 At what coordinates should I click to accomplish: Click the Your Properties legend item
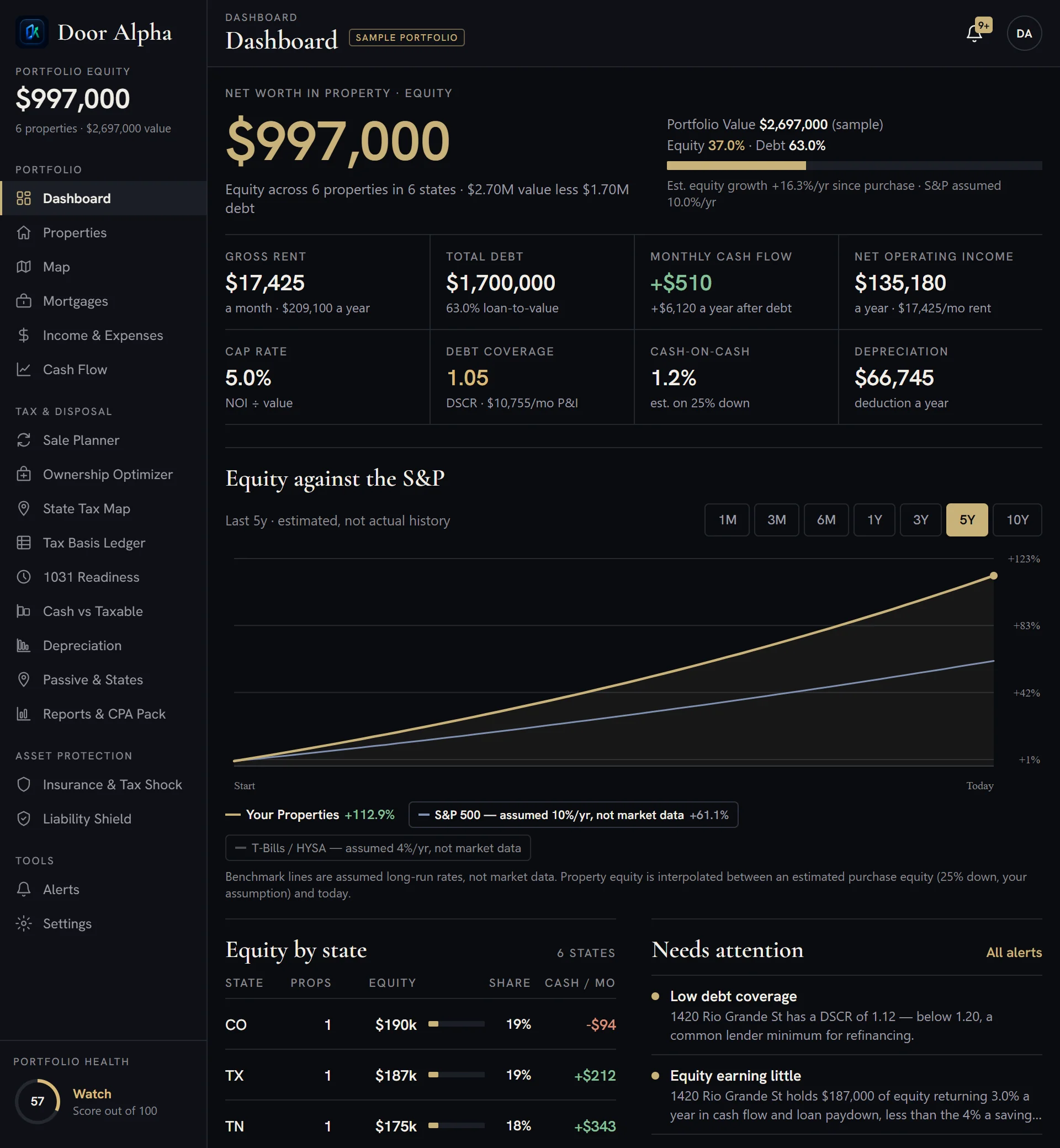click(x=310, y=815)
